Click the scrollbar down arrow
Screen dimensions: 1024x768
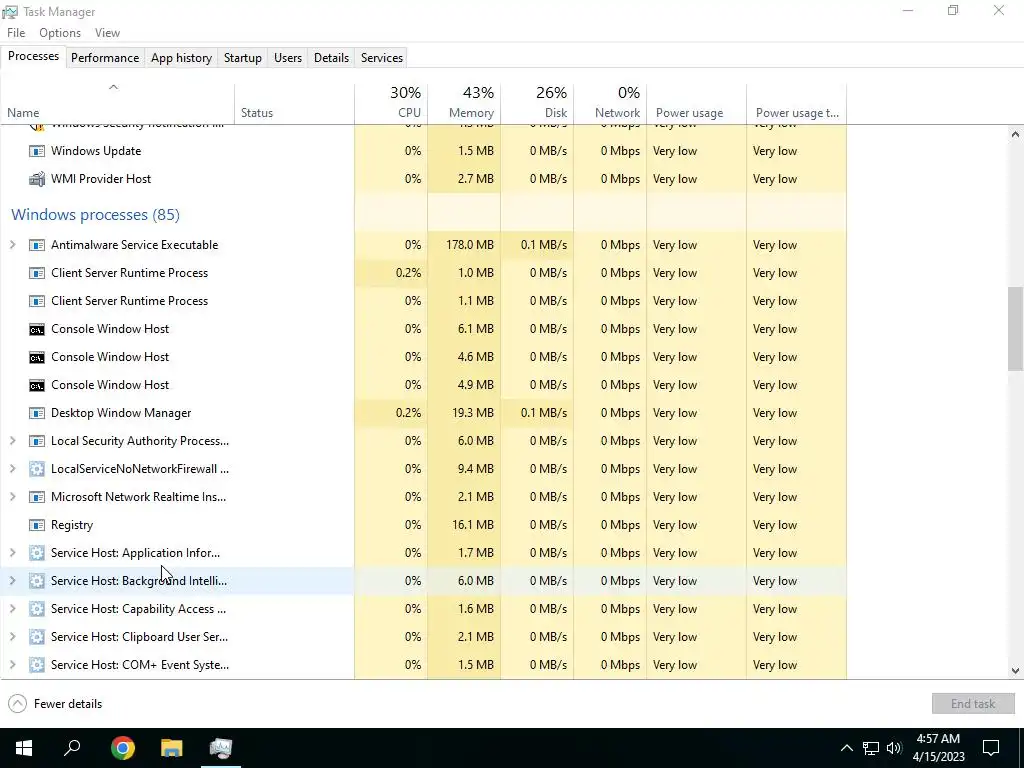point(1015,671)
